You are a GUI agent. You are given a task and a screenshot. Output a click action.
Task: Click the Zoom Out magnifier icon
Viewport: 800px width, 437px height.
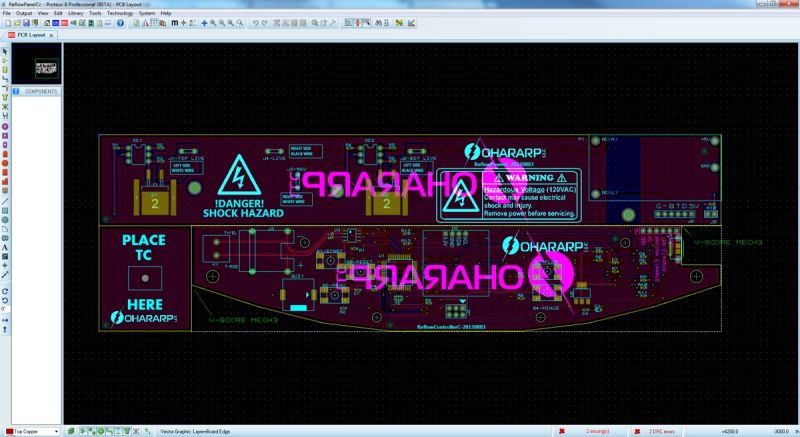[221, 23]
